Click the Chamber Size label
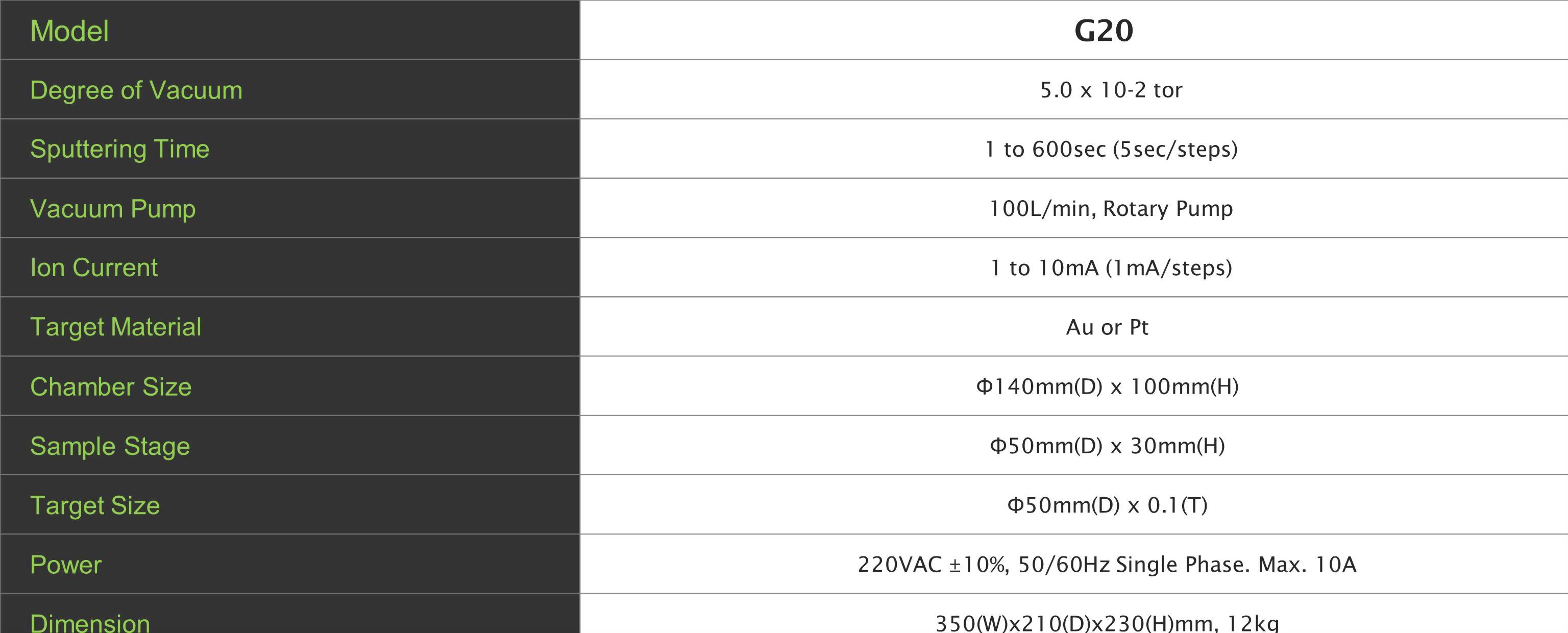1568x633 pixels. (x=111, y=386)
